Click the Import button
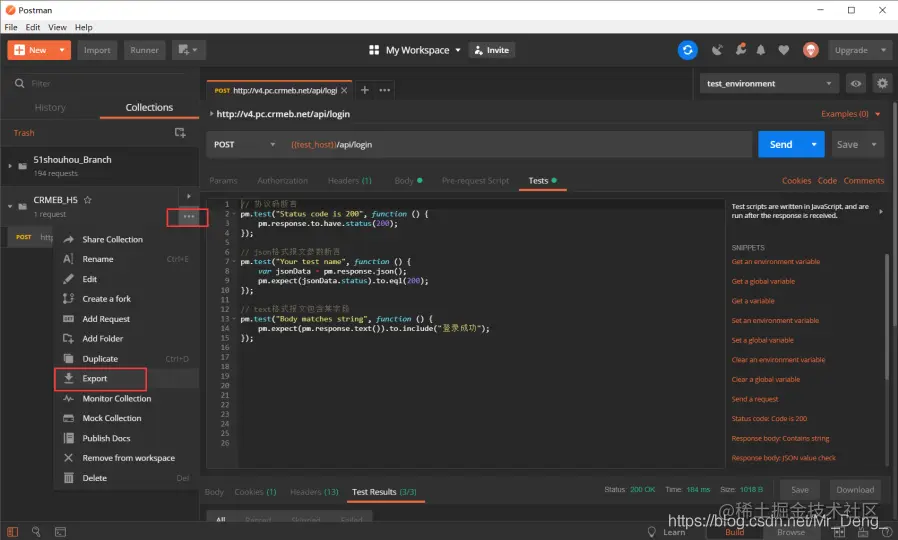 [97, 50]
